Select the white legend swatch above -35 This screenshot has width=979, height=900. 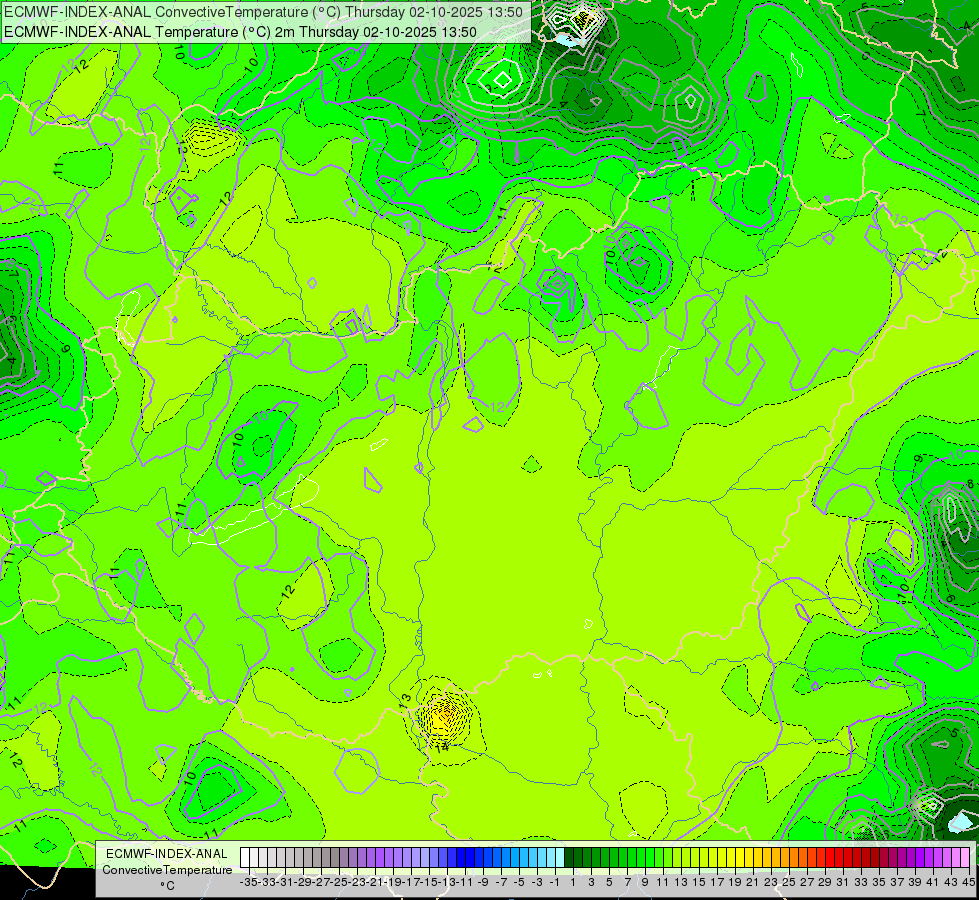coord(245,857)
